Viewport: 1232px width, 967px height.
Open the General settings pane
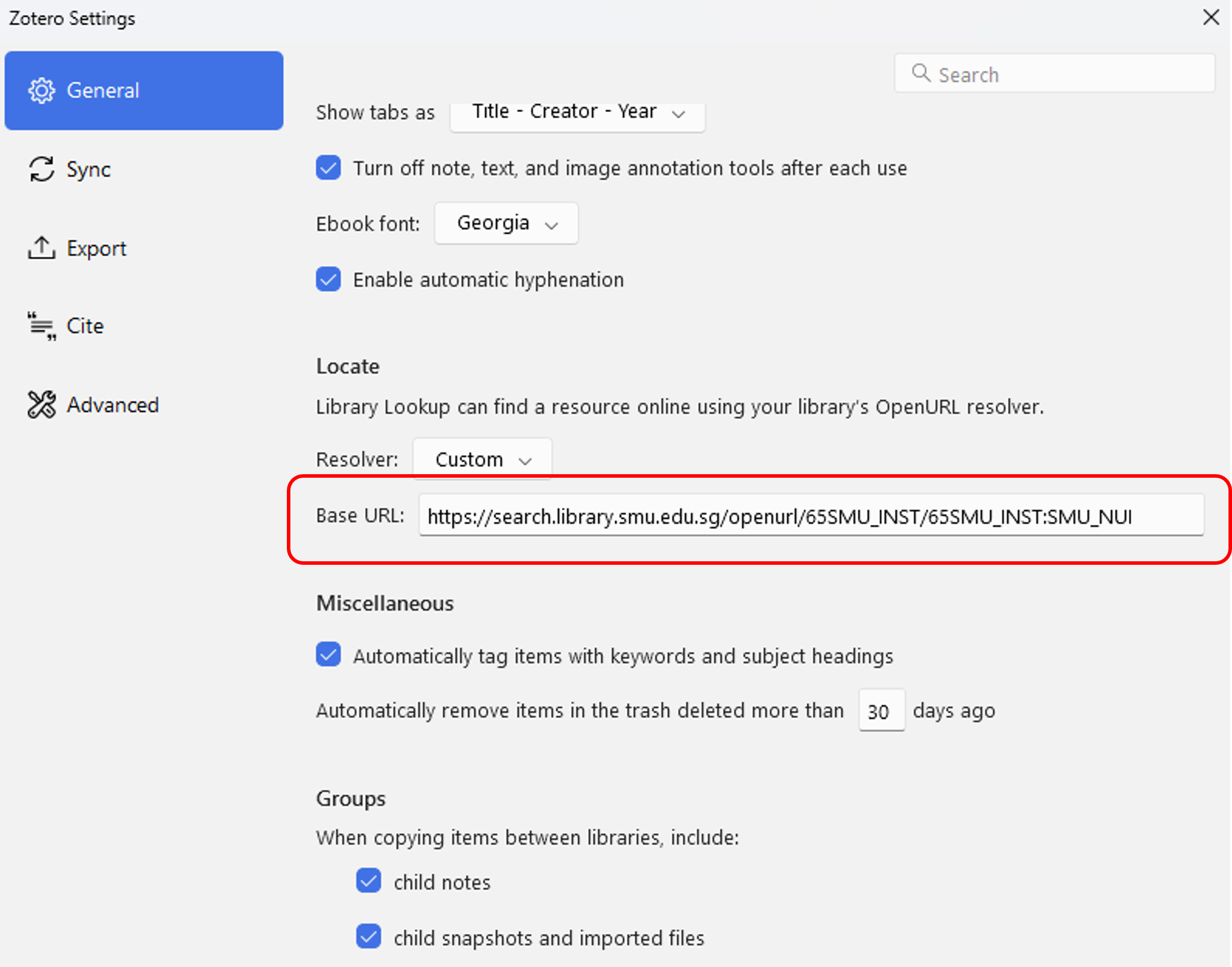[x=144, y=91]
